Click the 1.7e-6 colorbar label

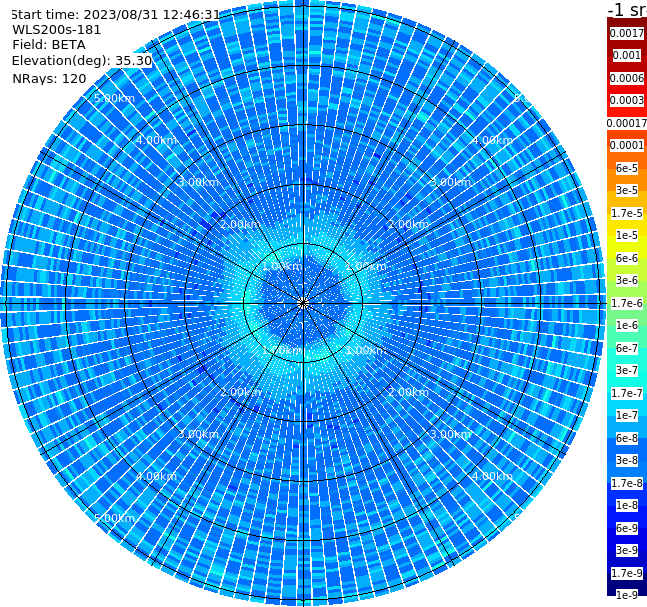point(627,303)
